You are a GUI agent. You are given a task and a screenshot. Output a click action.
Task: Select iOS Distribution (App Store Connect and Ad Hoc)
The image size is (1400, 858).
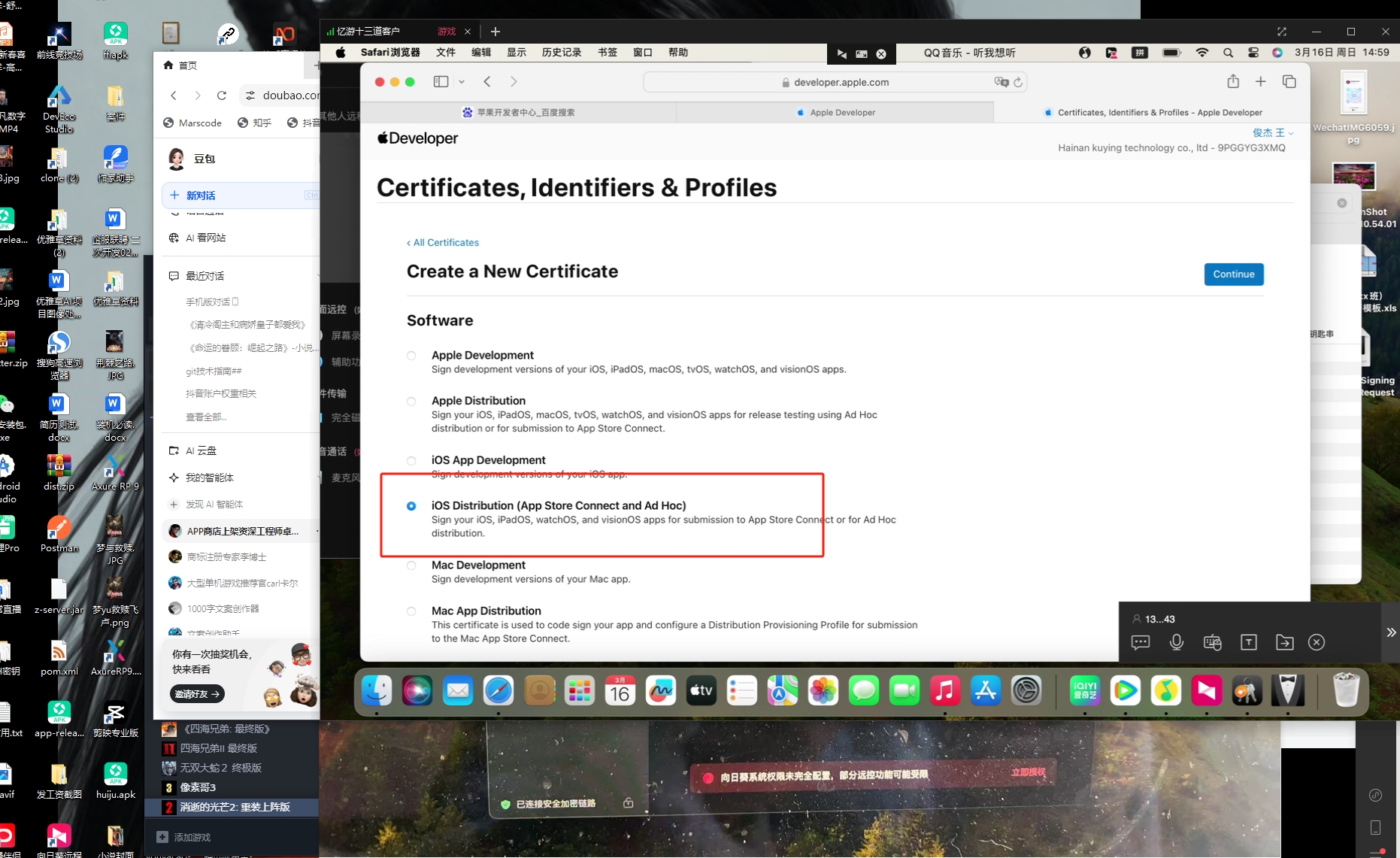pos(411,506)
